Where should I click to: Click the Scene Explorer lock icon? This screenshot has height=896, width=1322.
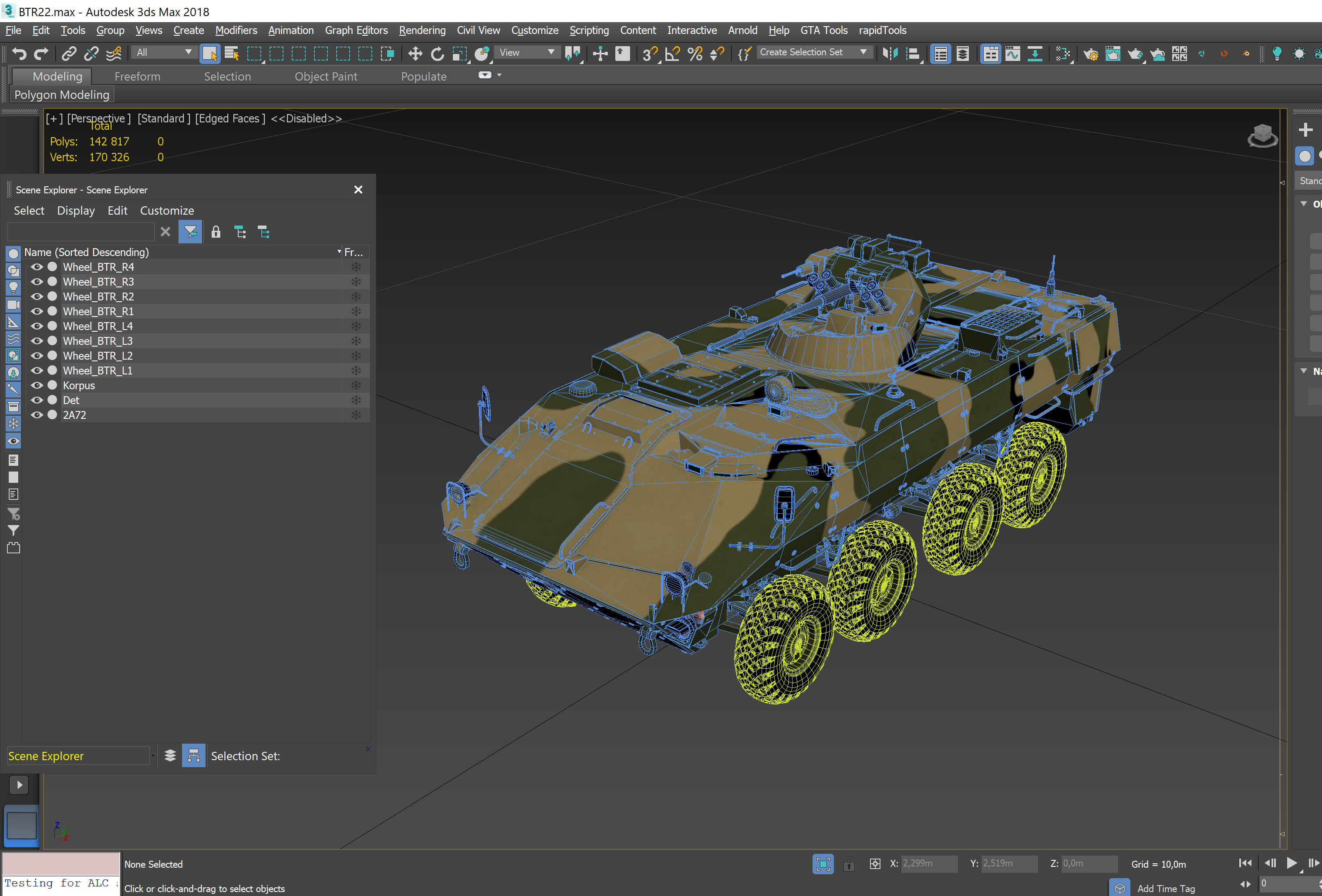(216, 232)
